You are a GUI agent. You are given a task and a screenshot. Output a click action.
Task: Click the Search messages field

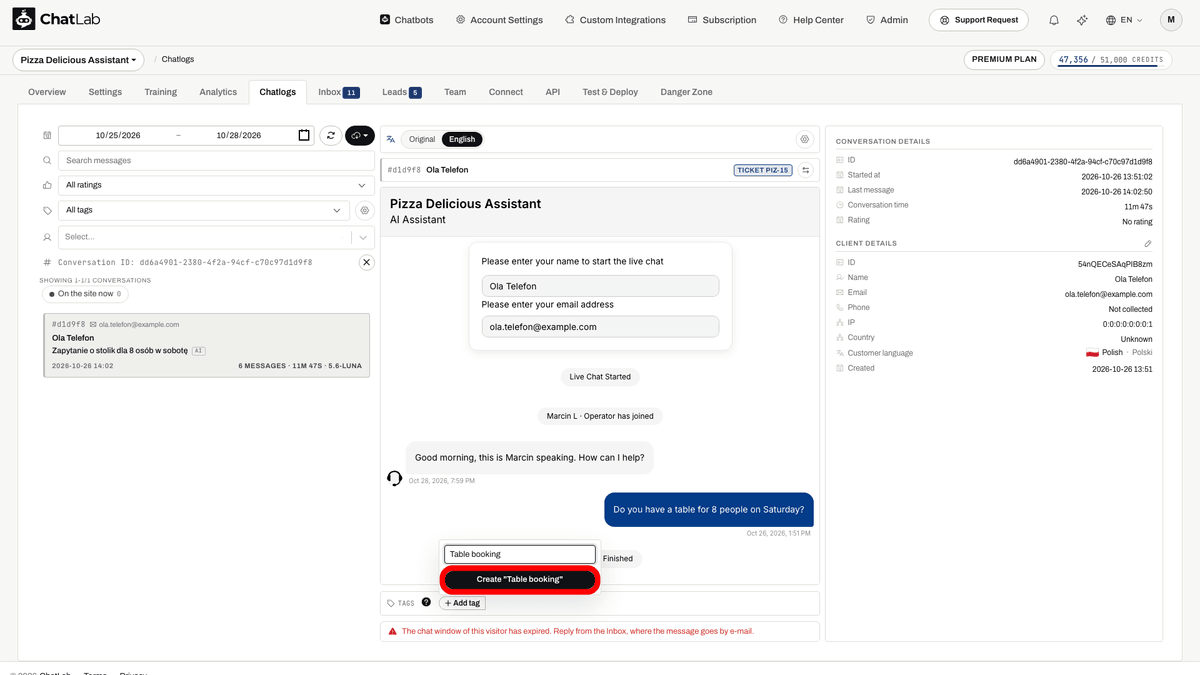(216, 160)
